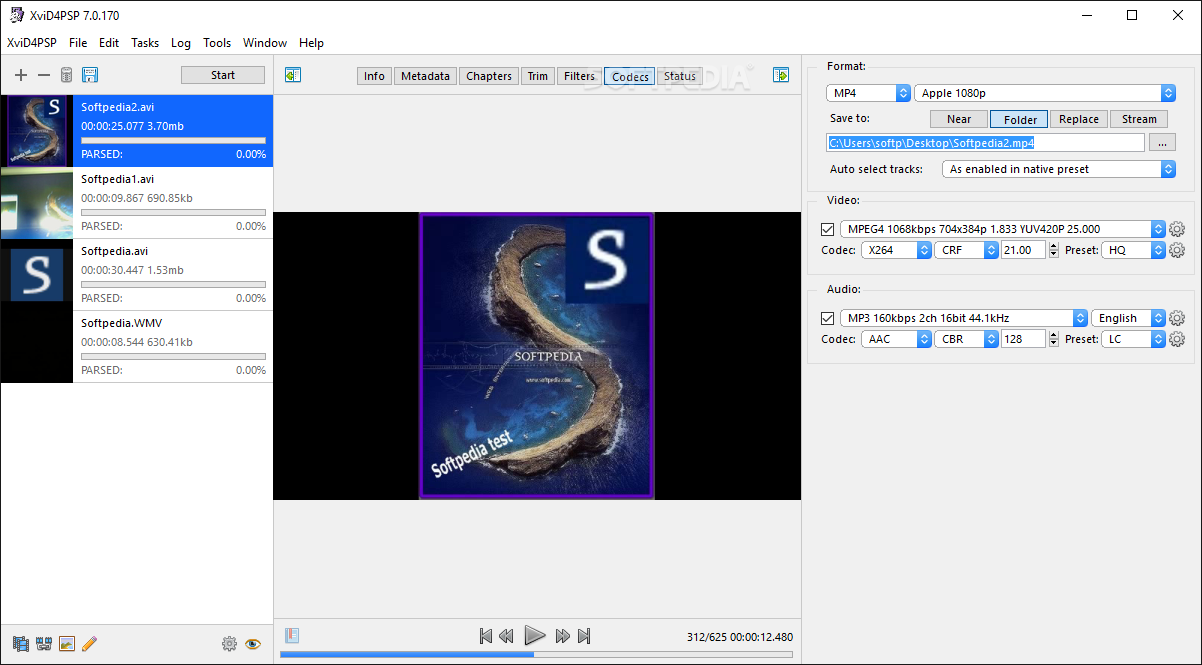Screen dimensions: 1202x665
Task: Switch to the Chapters tab
Action: click(489, 76)
